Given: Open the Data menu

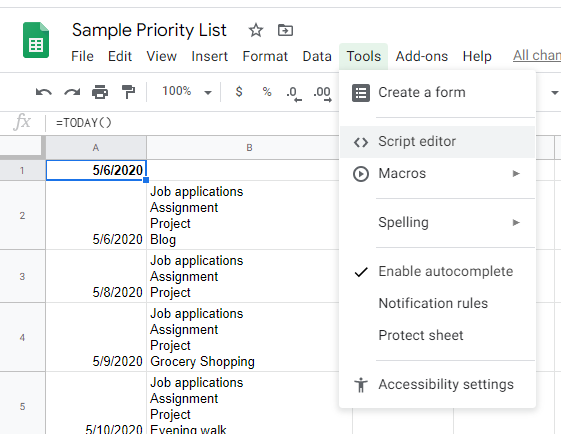Looking at the screenshot, I should point(317,56).
